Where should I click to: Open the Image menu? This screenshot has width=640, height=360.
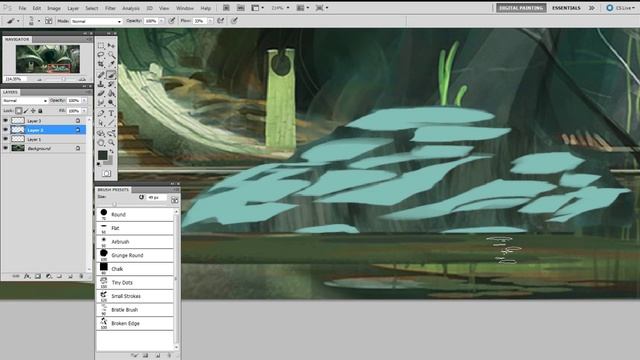click(54, 8)
